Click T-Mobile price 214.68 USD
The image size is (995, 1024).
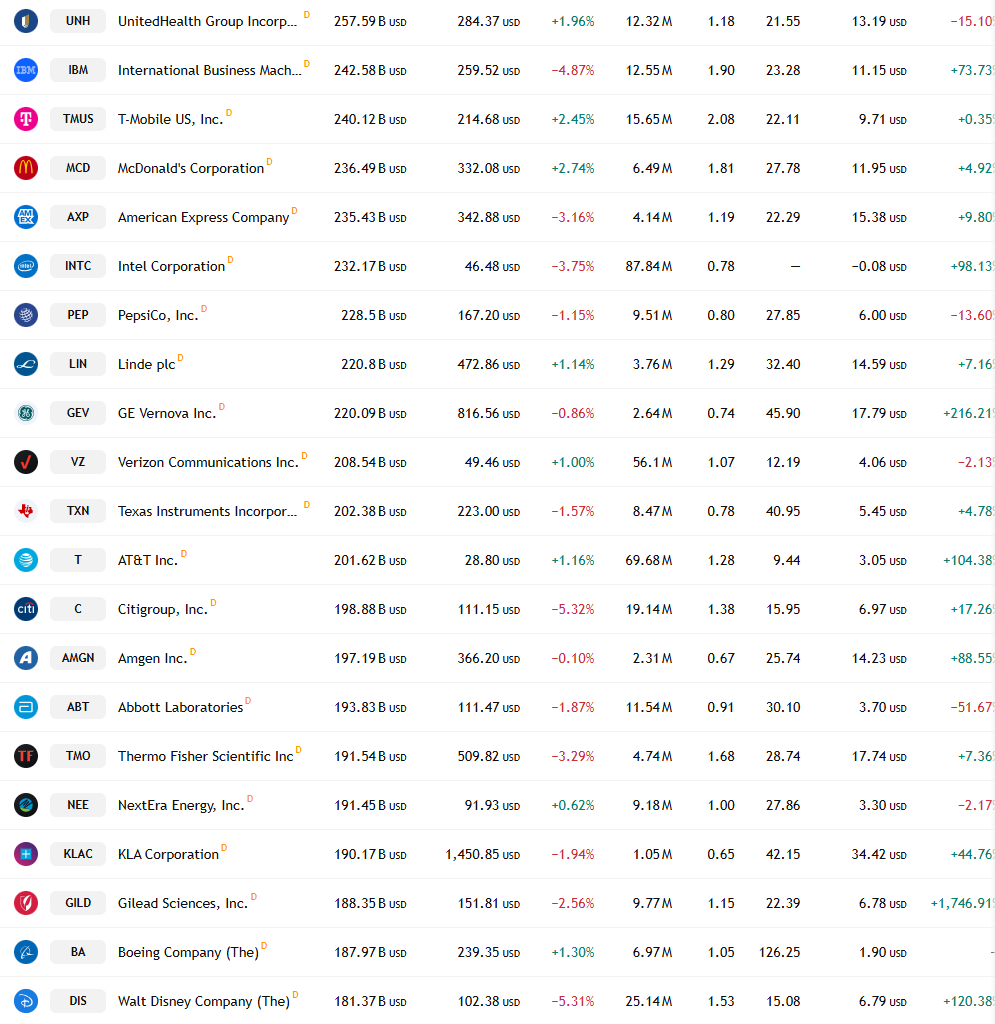pyautogui.click(x=488, y=120)
